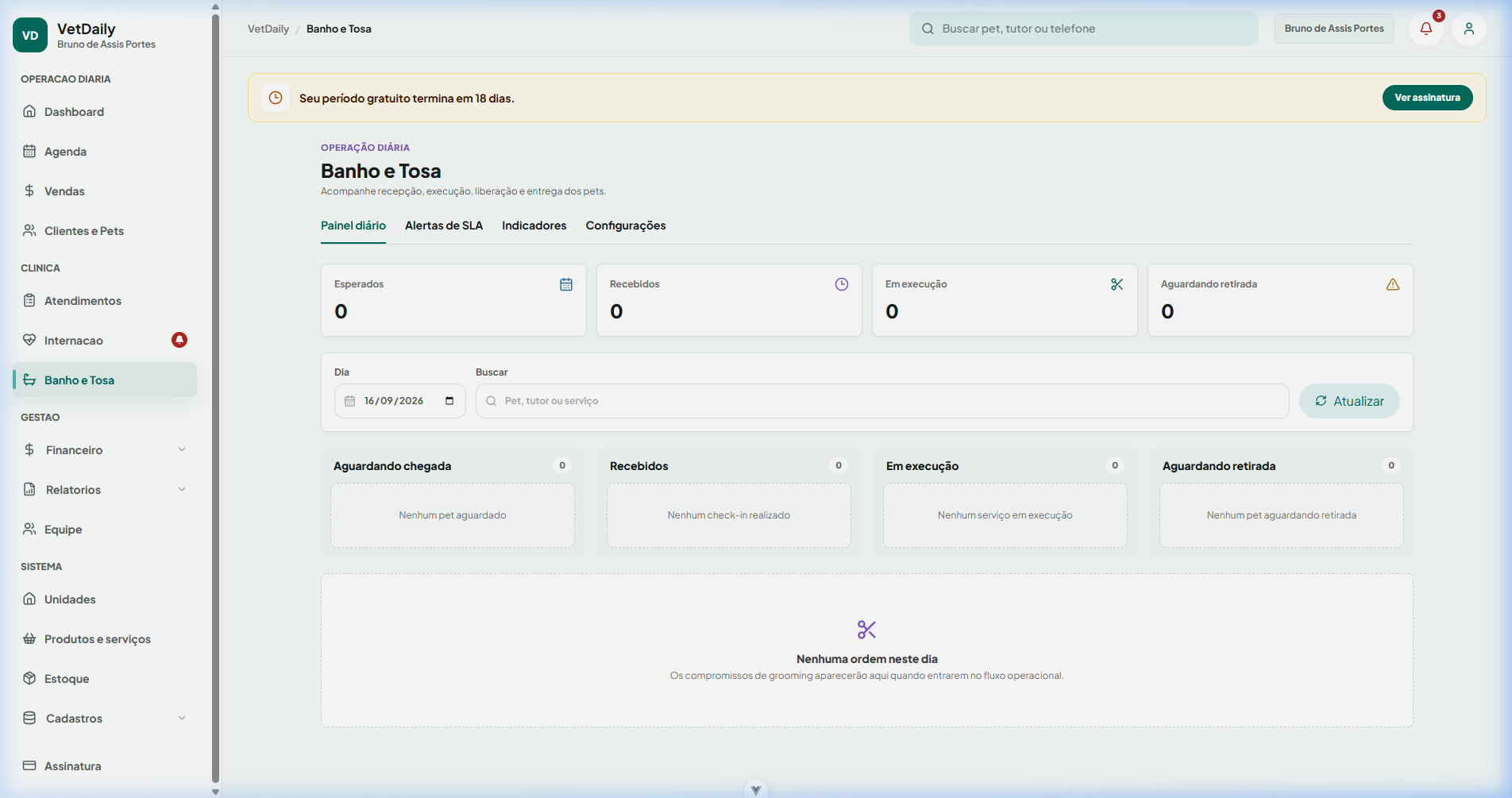Click the global search pet, tutor ou telefone field
The width and height of the screenshot is (1512, 798).
pyautogui.click(x=1084, y=29)
